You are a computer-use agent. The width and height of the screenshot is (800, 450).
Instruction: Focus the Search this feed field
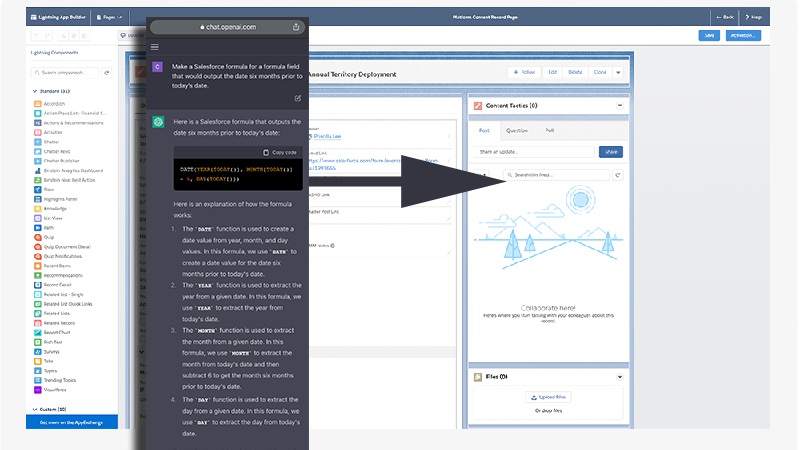[556, 175]
